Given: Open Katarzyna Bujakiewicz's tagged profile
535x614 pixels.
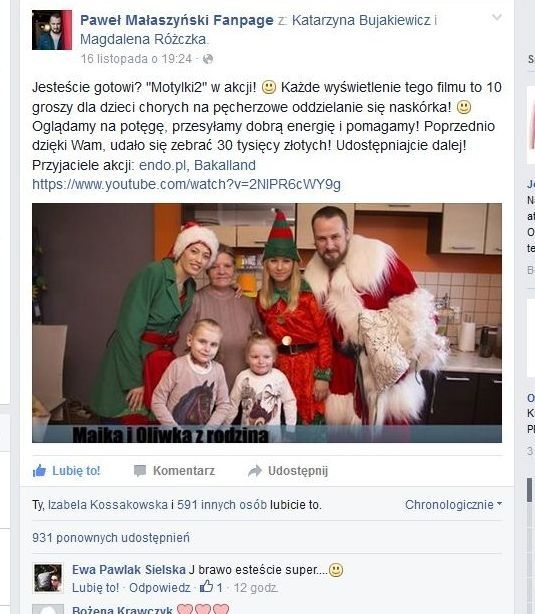Looking at the screenshot, I should coord(361,20).
